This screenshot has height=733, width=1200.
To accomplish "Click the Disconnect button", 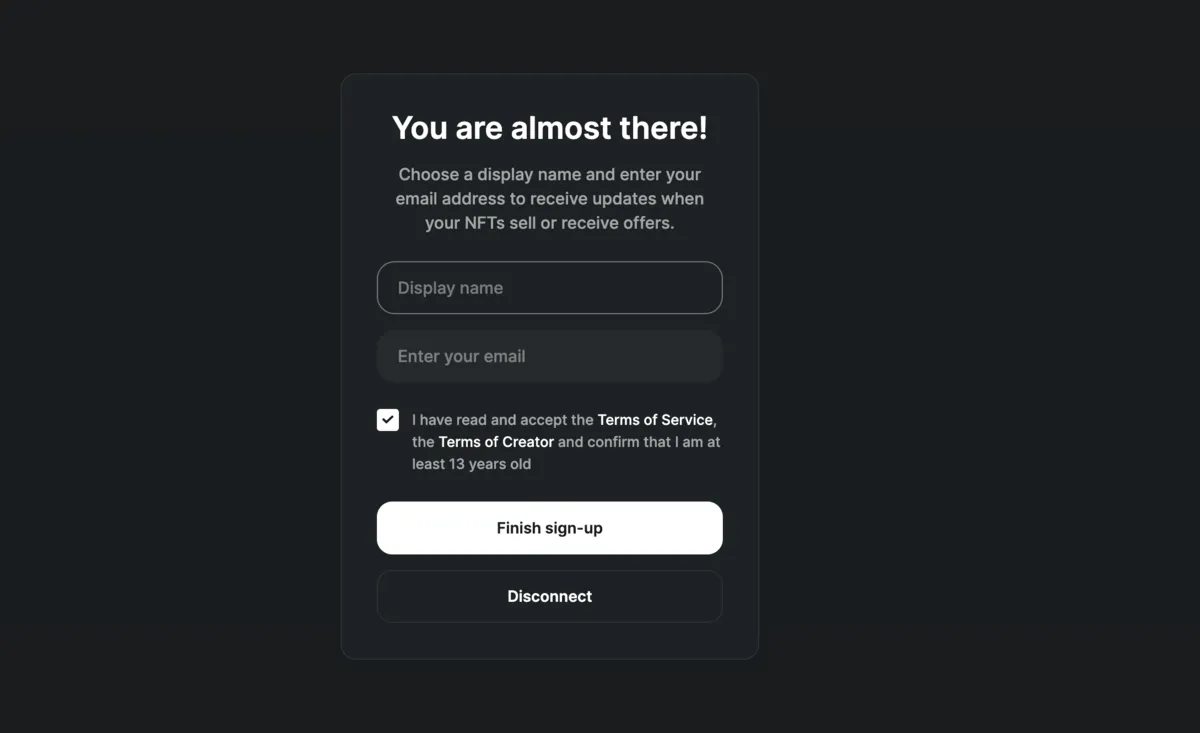I will click(x=549, y=596).
